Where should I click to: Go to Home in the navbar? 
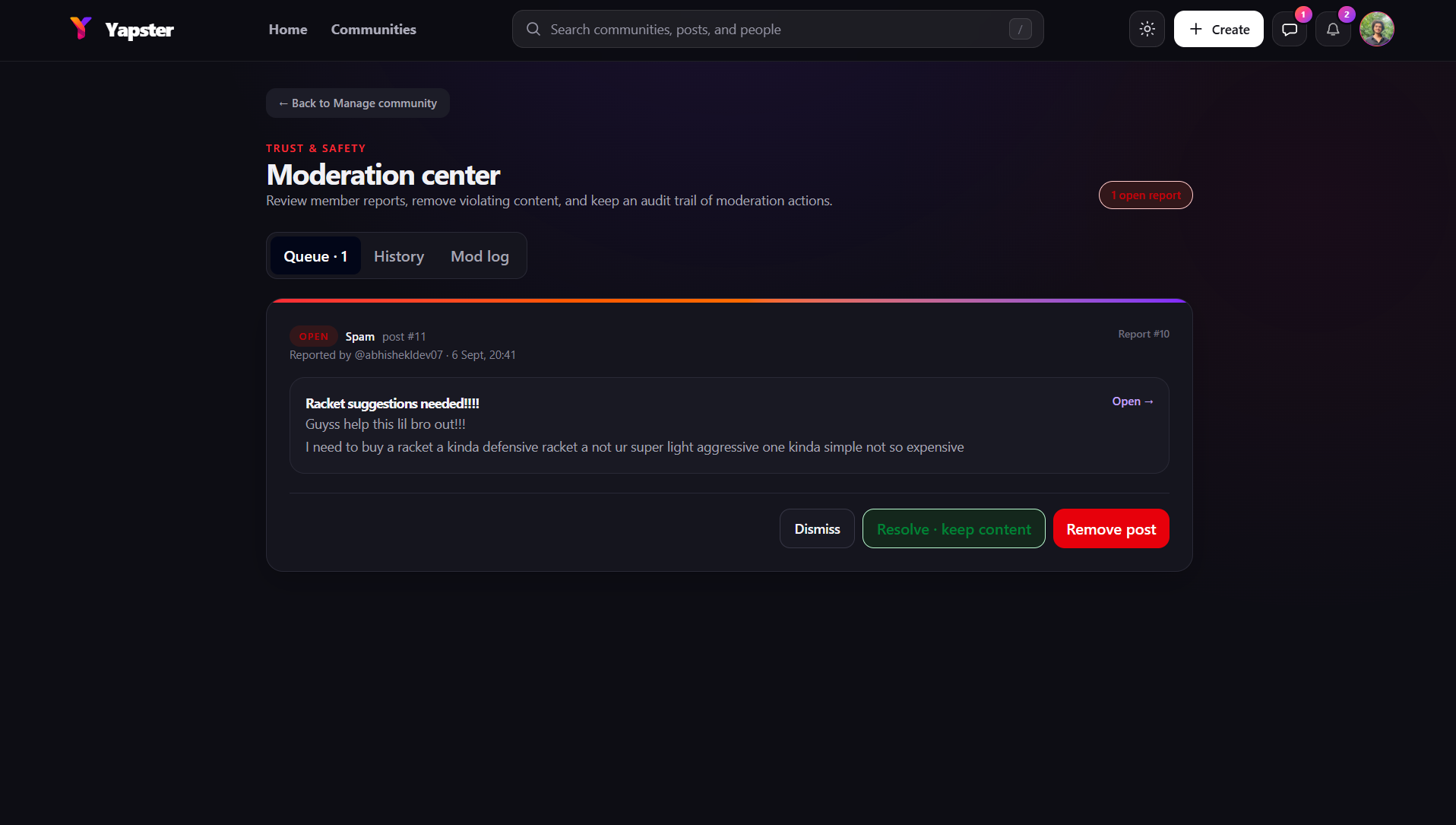[x=288, y=30]
